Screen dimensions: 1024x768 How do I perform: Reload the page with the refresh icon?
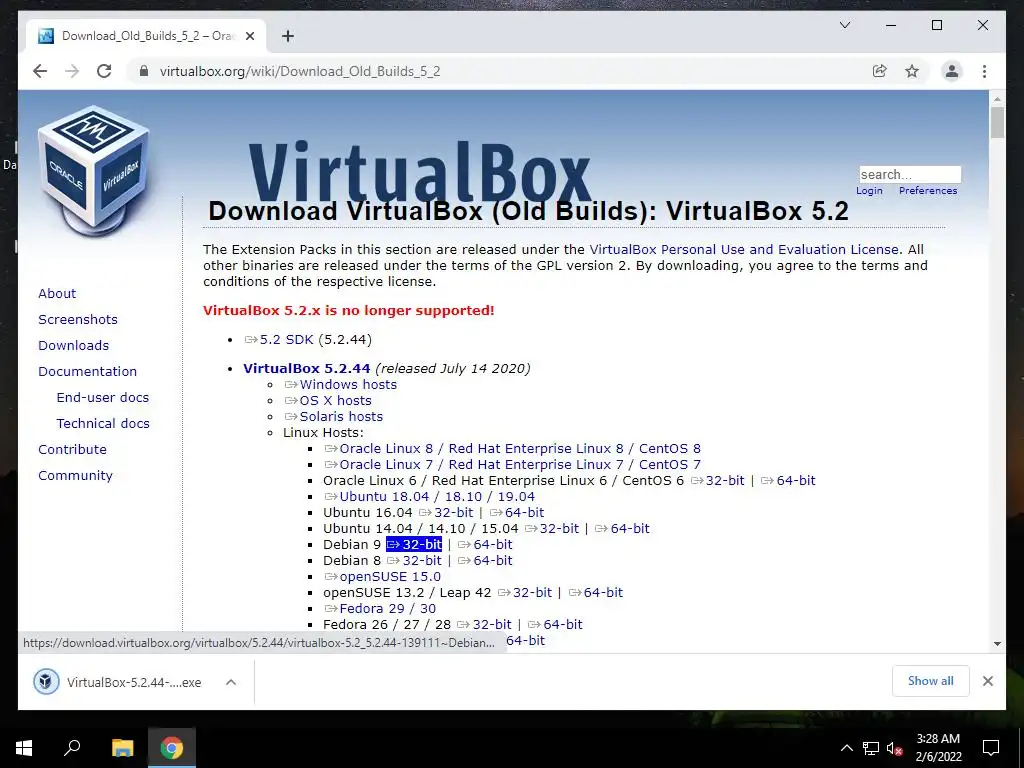[104, 71]
